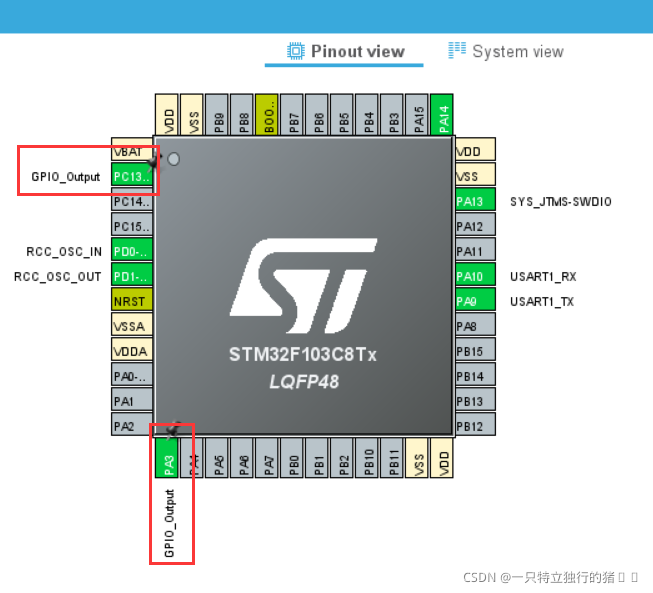Select the PB3 pin
The image size is (653, 593).
tap(391, 115)
